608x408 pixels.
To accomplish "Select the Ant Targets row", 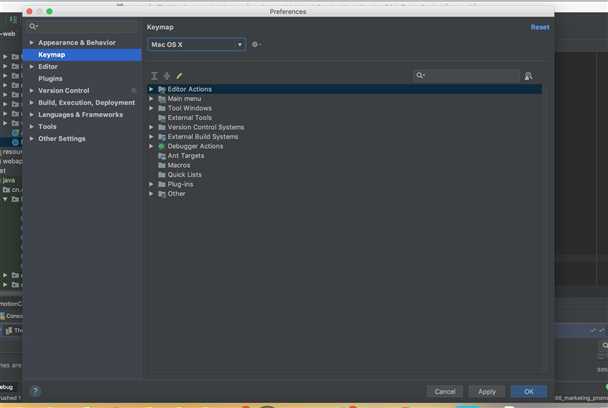I will pos(345,156).
